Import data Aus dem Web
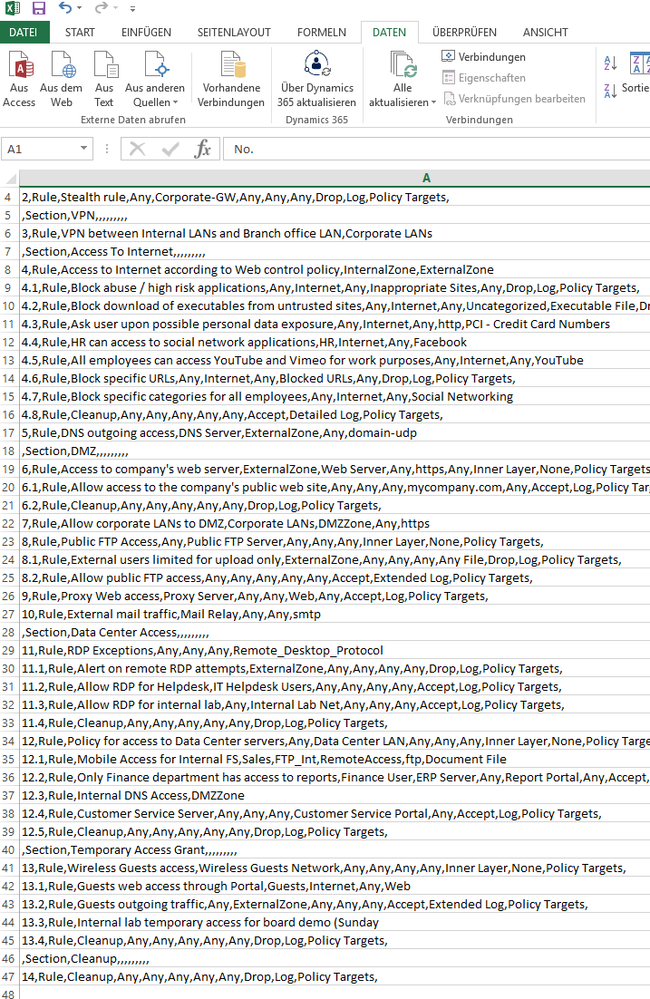This screenshot has height=999, width=650. pos(61,79)
